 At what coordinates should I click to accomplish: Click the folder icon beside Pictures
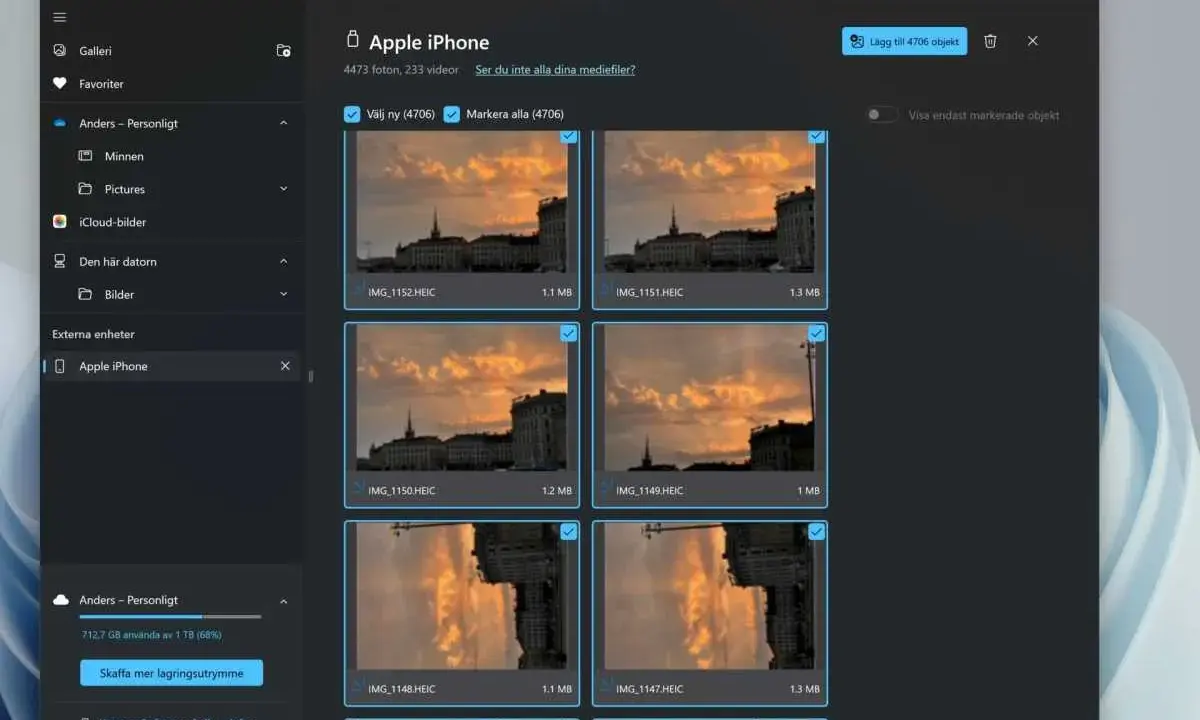(85, 189)
